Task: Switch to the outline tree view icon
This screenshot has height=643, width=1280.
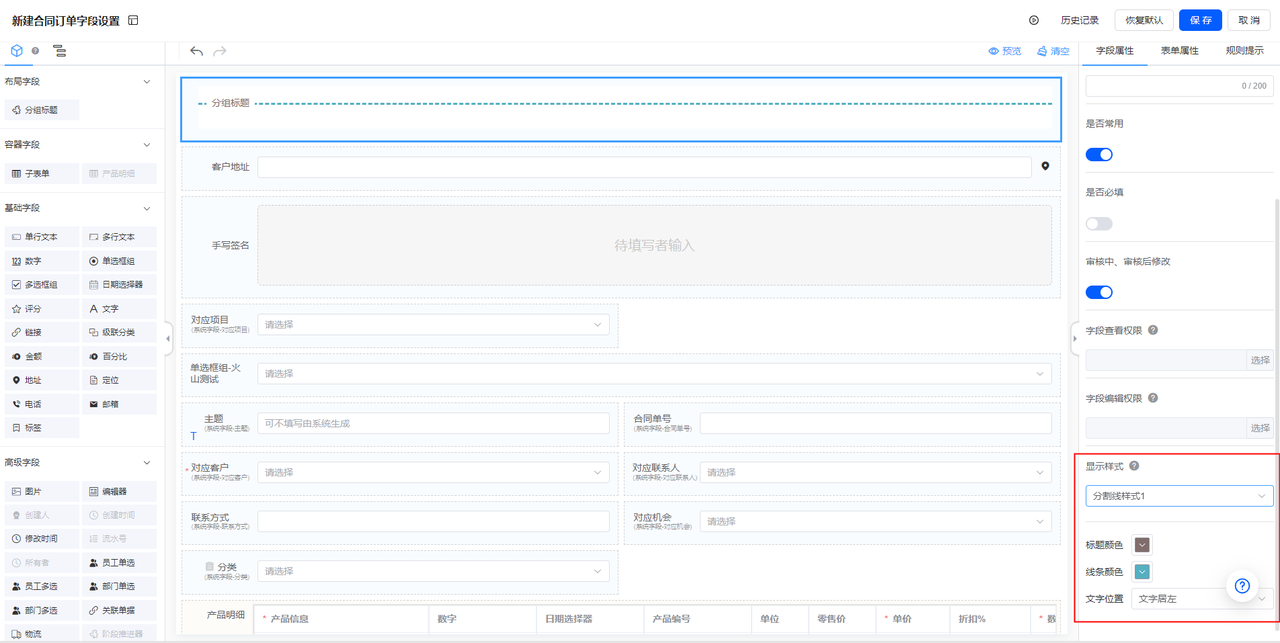Action: (x=59, y=51)
